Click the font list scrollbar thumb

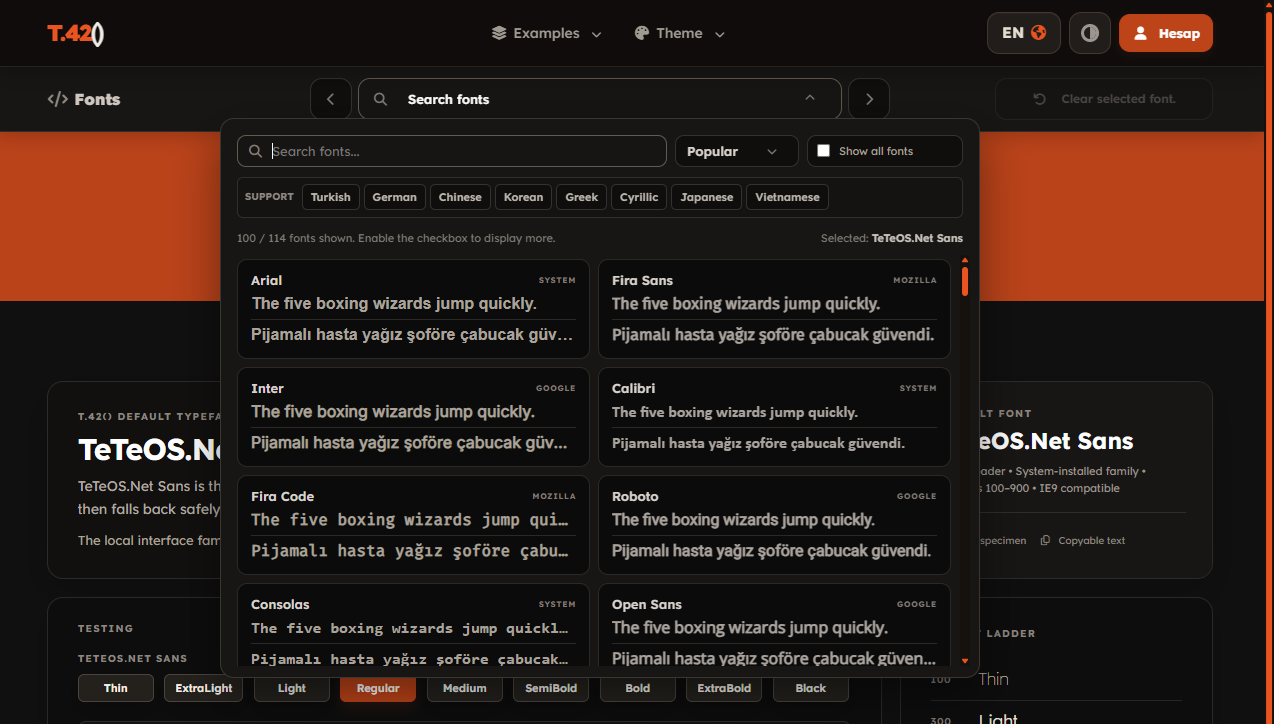[965, 281]
